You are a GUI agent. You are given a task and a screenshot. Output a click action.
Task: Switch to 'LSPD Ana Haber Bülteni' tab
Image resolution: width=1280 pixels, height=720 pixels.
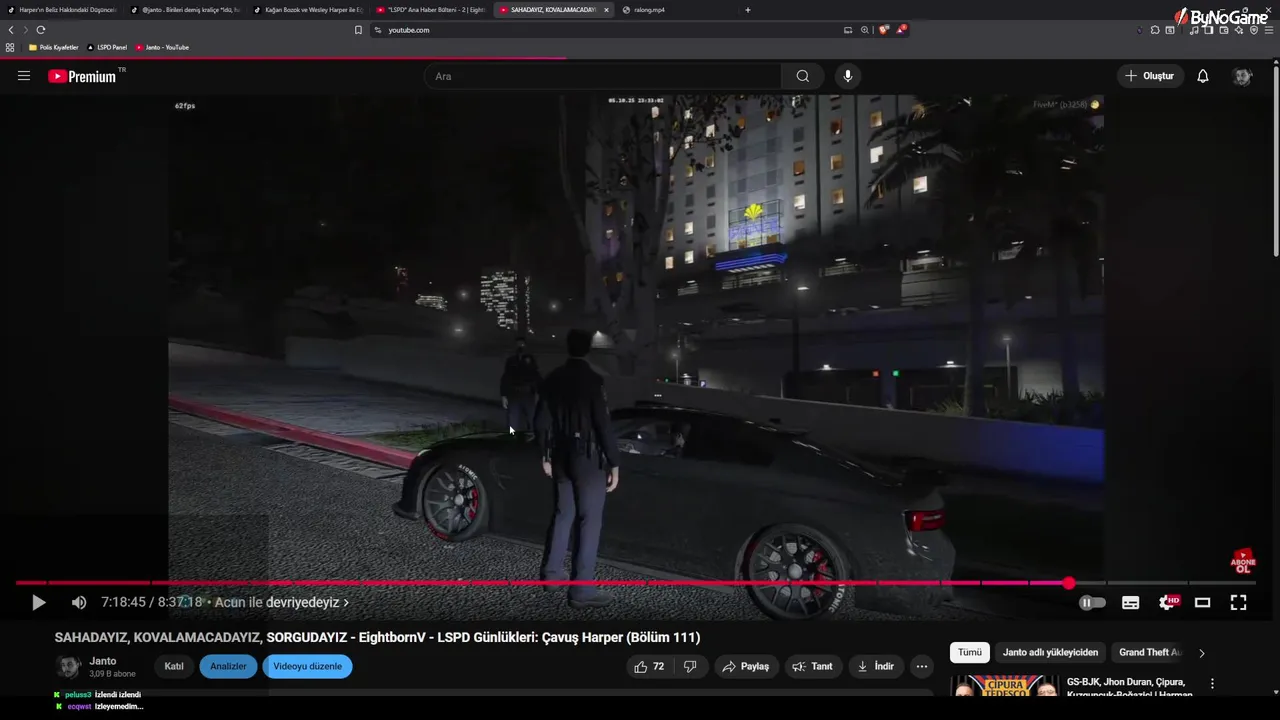[431, 10]
